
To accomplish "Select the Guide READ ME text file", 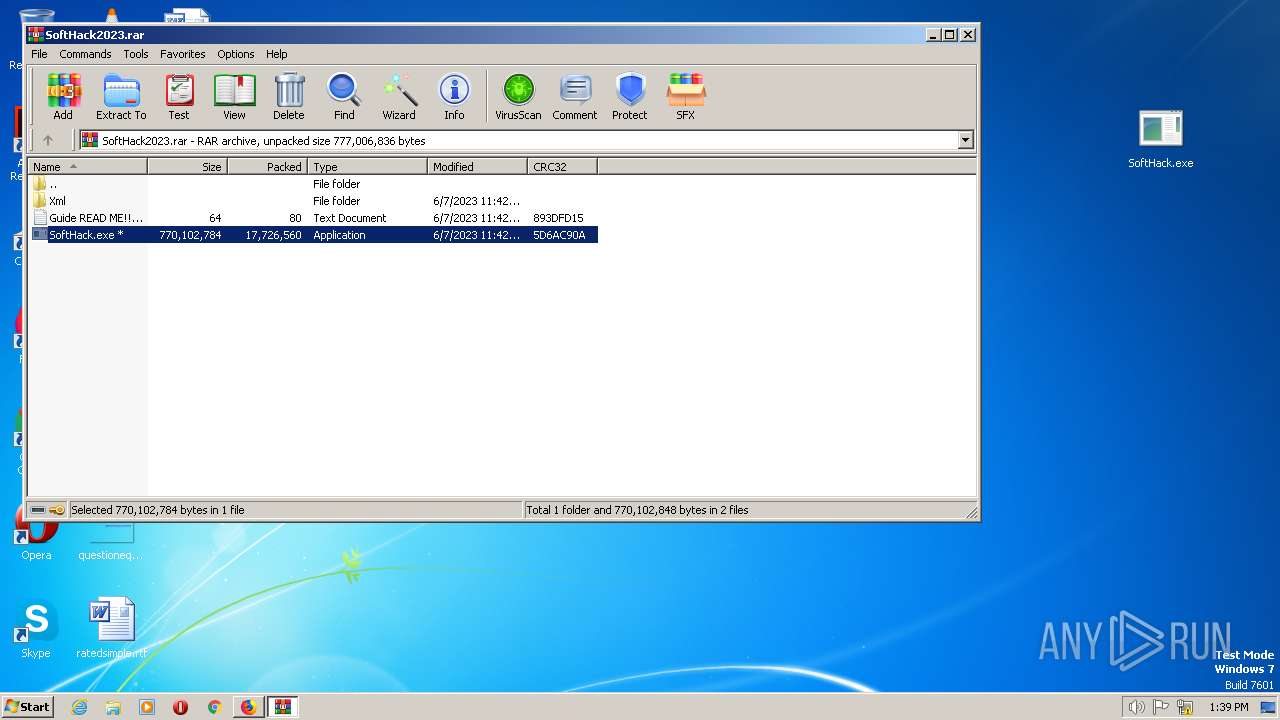I will [313, 218].
